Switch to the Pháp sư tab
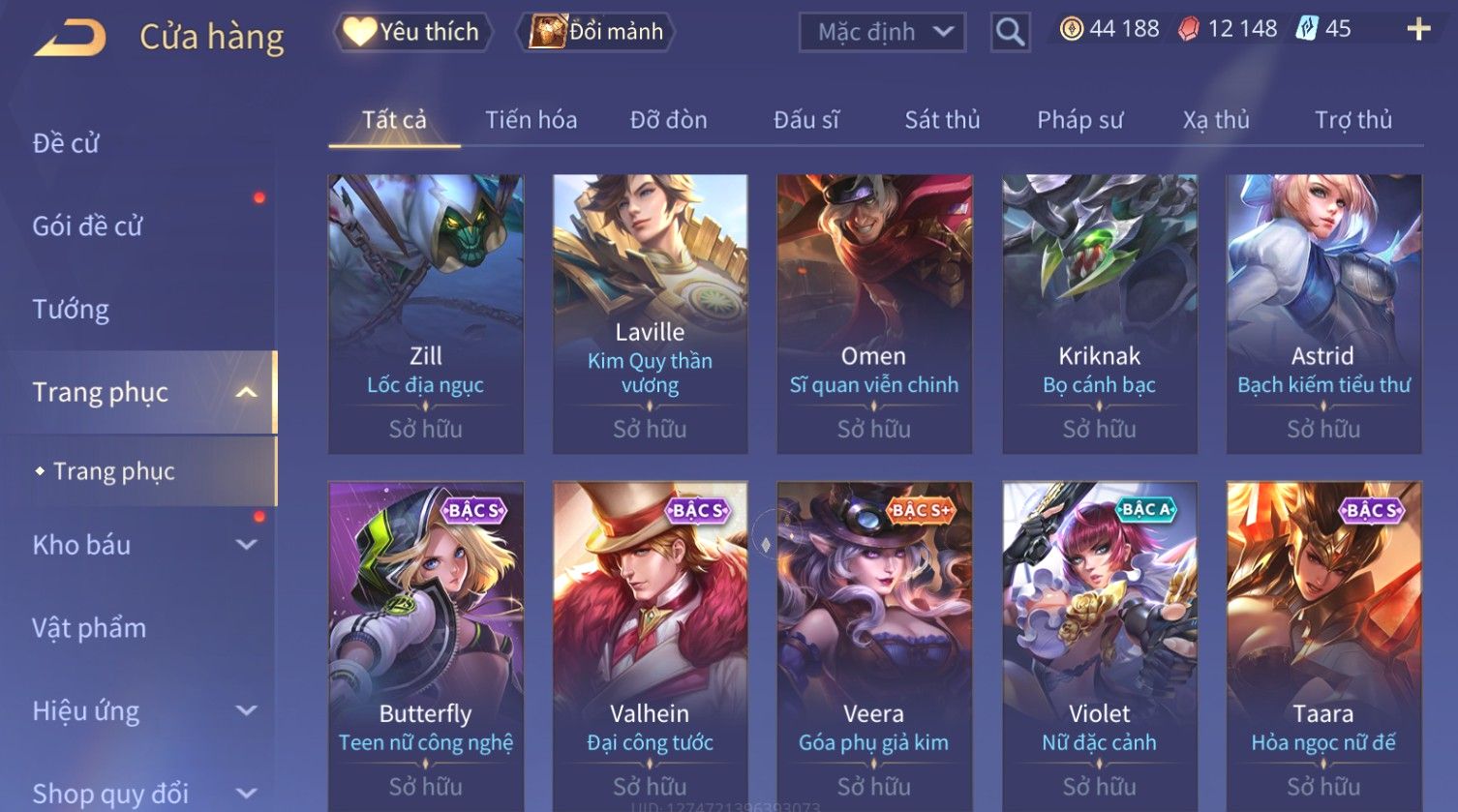 (1079, 120)
